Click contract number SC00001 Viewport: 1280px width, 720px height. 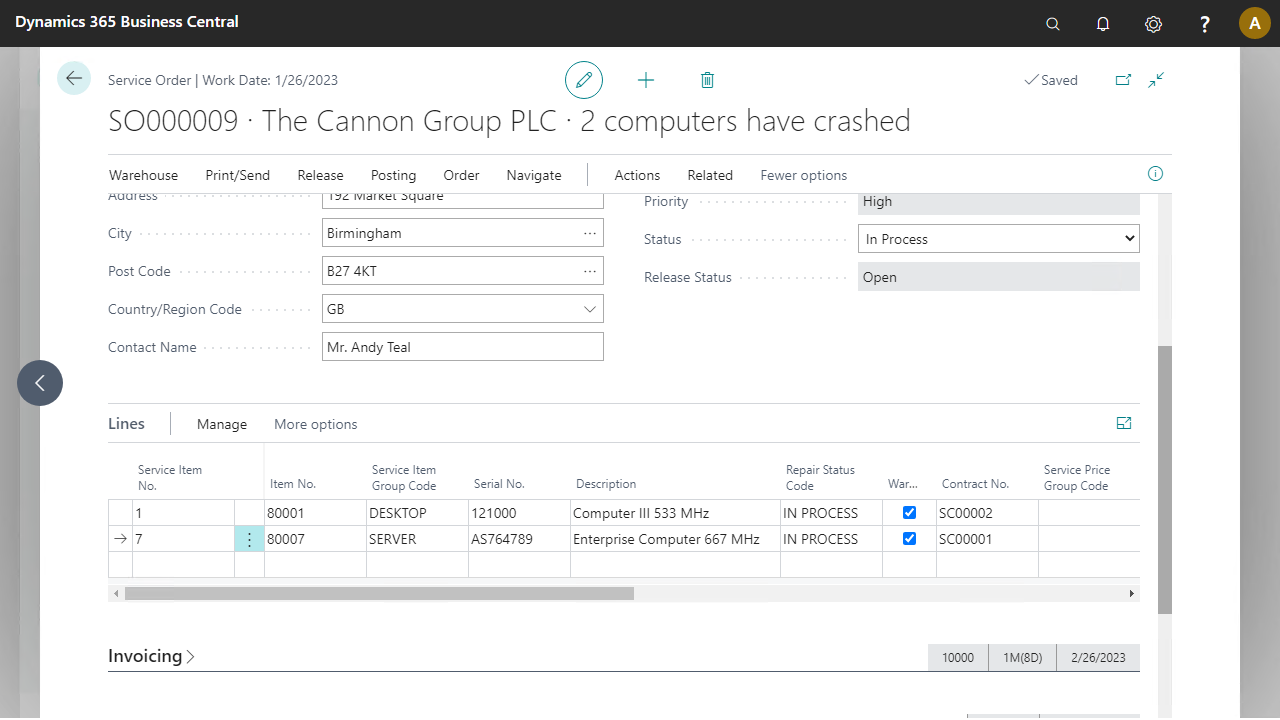click(x=987, y=539)
